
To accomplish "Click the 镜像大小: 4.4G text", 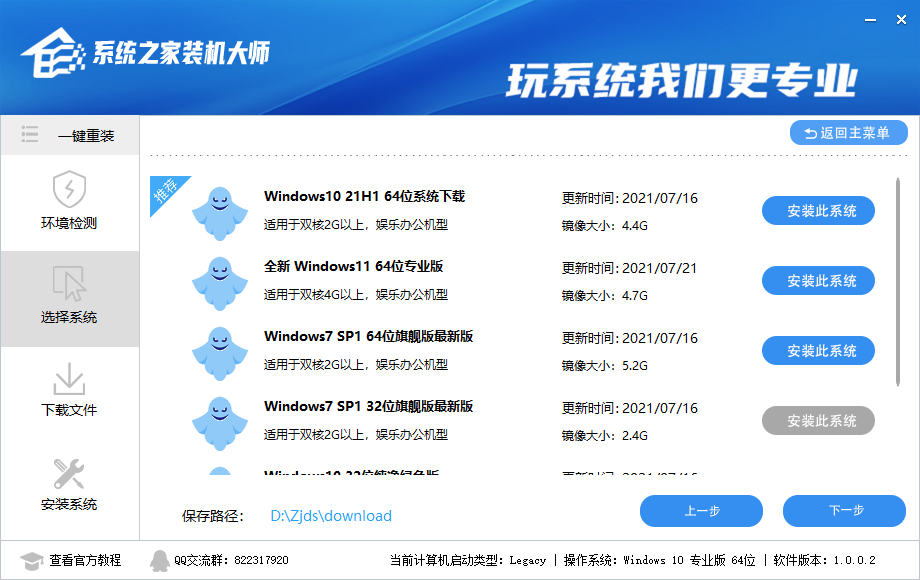I will click(604, 225).
